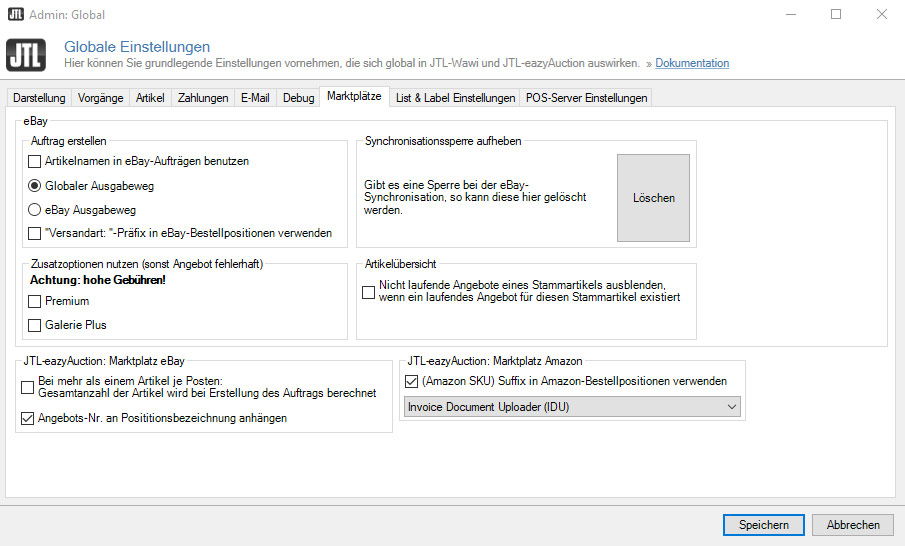Screen dimensions: 905x546
Task: Open the Artikel tab
Action: coord(150,98)
